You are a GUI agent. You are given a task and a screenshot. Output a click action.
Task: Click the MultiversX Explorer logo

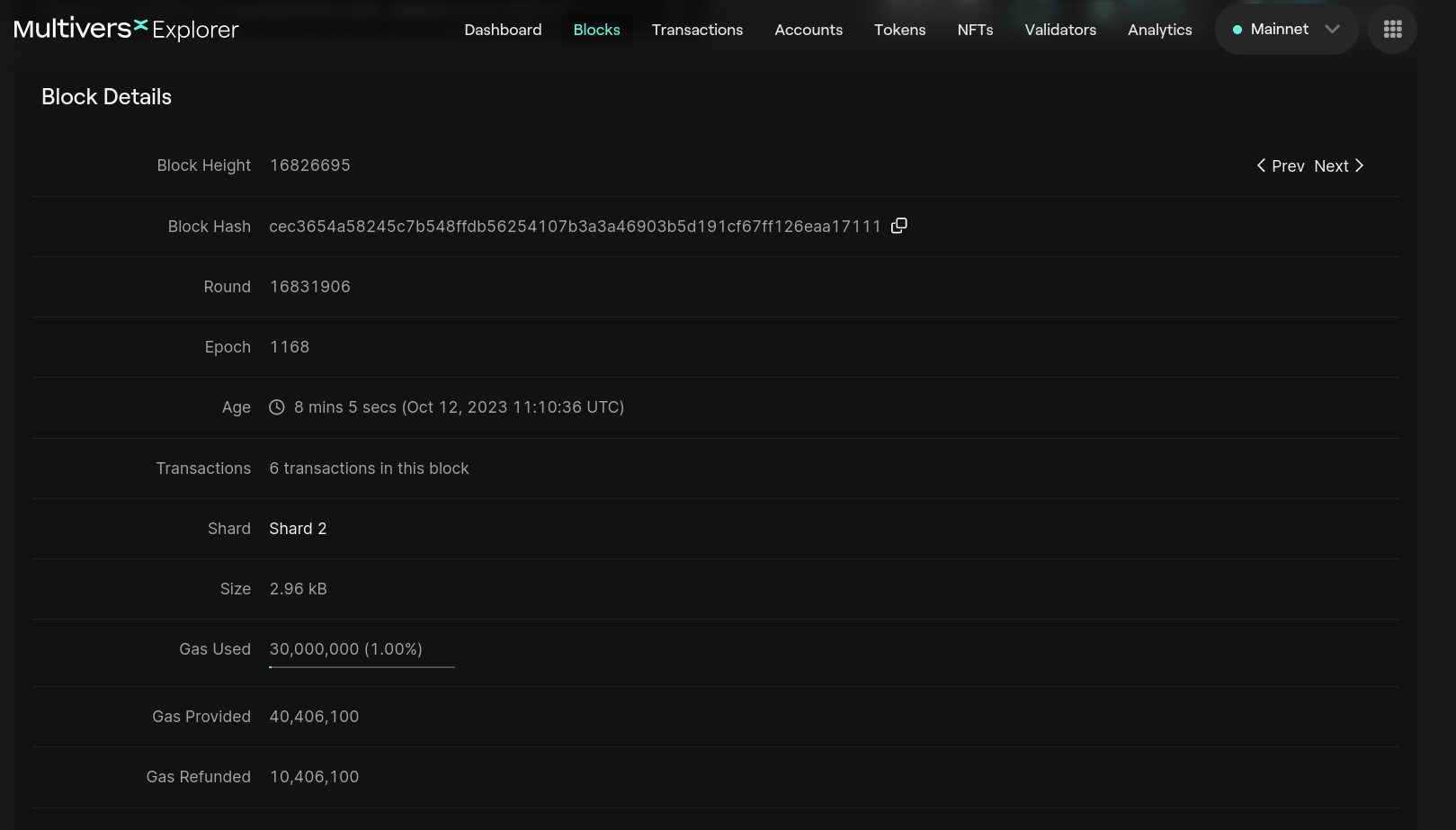[x=126, y=30]
